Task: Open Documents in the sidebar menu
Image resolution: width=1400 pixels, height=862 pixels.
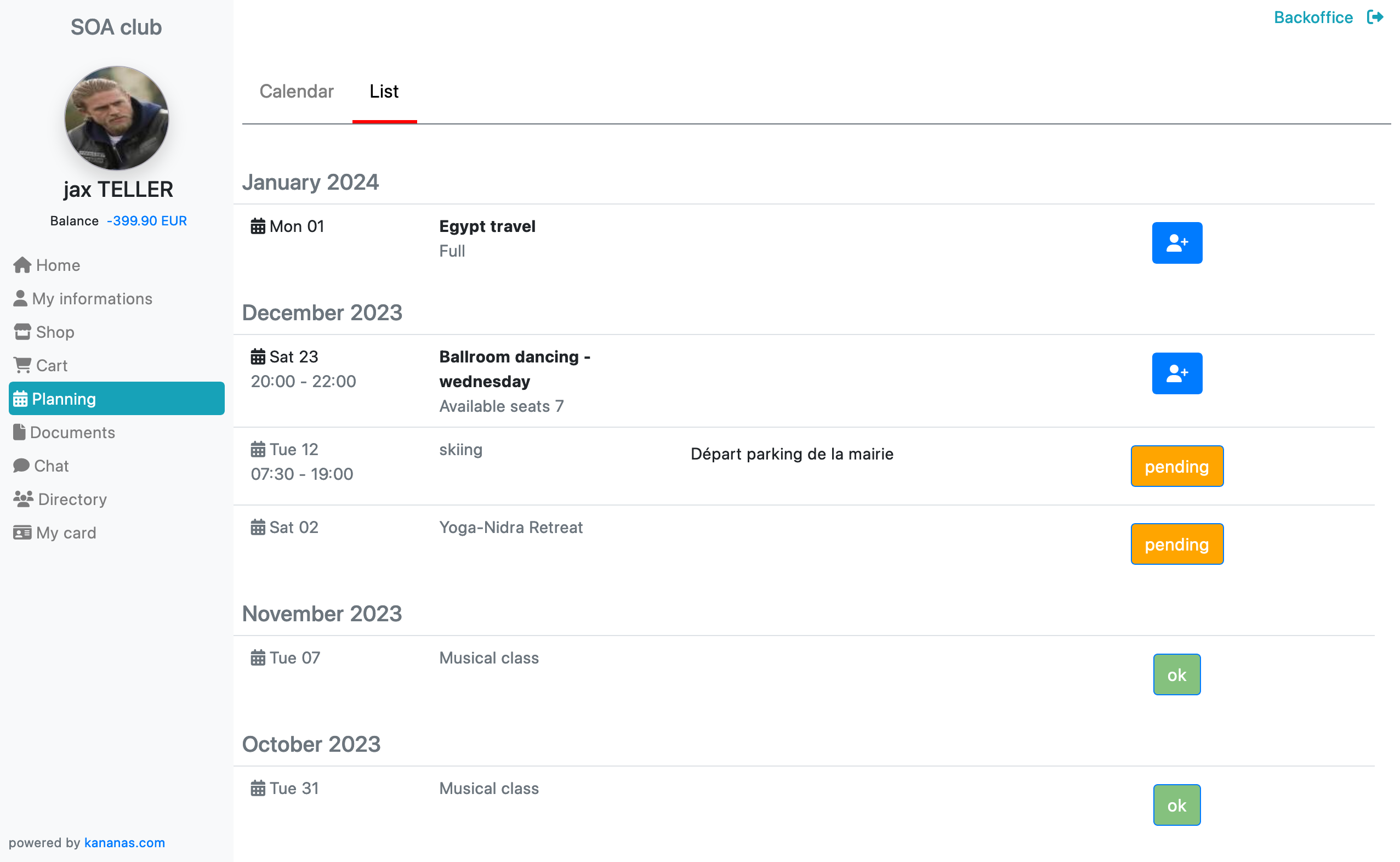Action: click(64, 432)
